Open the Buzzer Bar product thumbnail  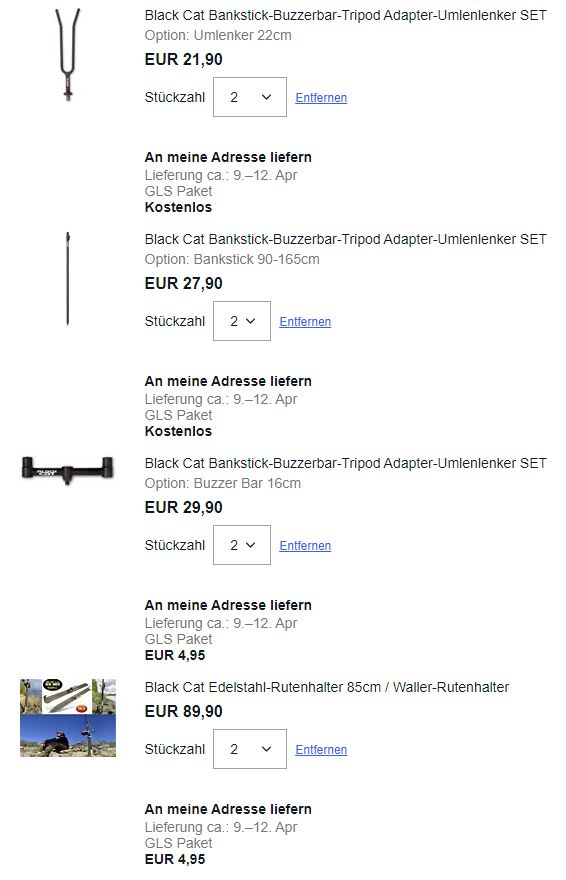pos(67,470)
